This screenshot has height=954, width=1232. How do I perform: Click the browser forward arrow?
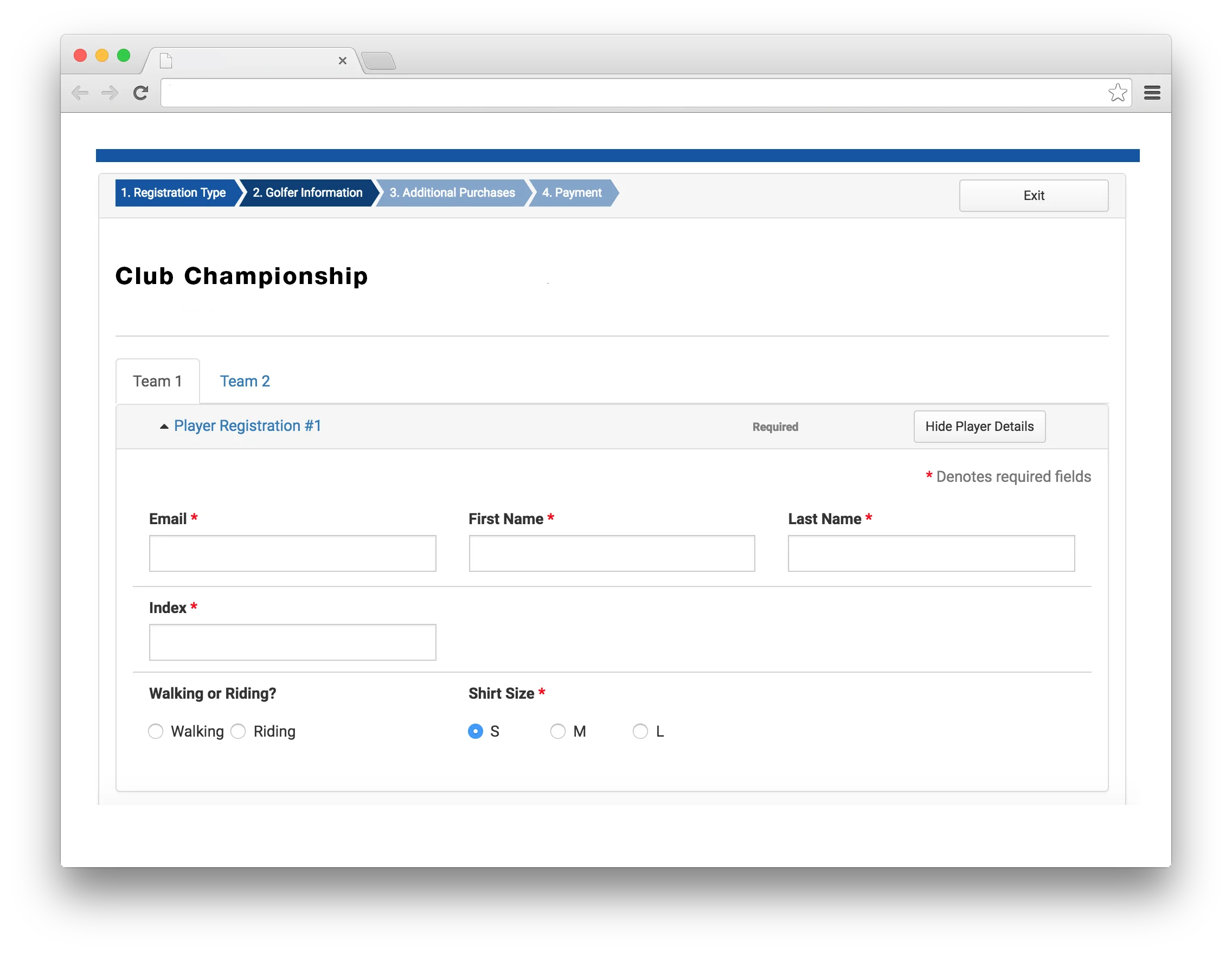point(110,93)
